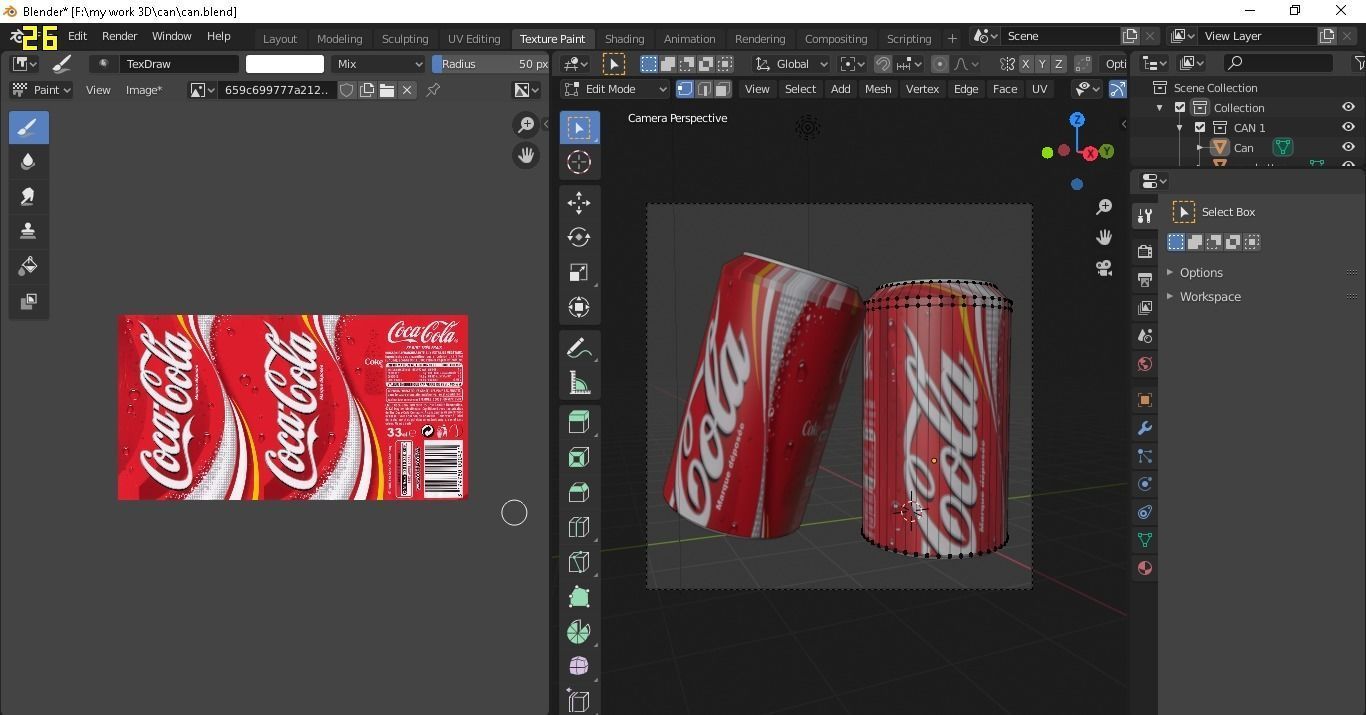This screenshot has width=1366, height=715.
Task: Hide Collection with eye icon
Action: click(1348, 108)
